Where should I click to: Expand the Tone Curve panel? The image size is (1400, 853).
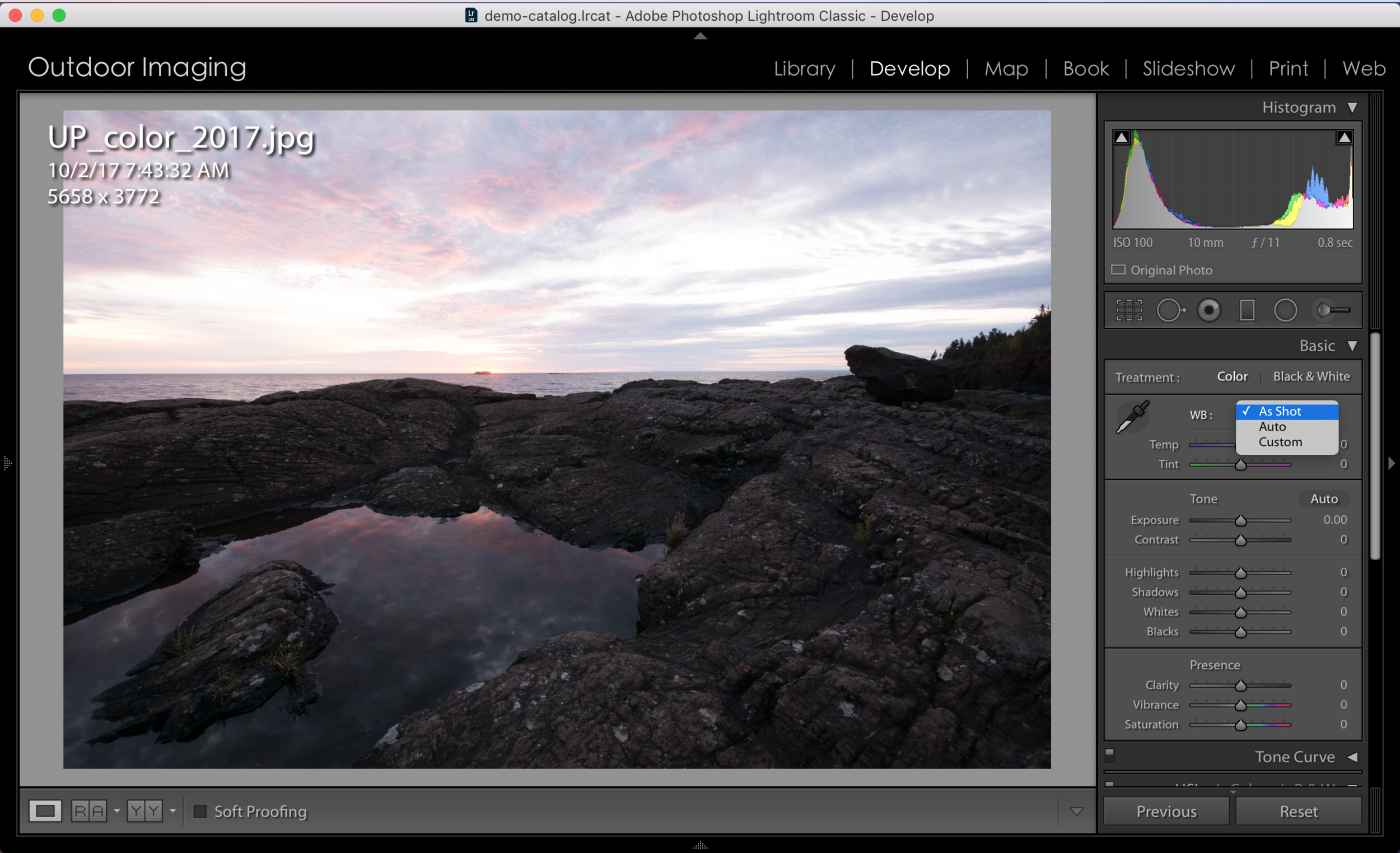(x=1352, y=757)
